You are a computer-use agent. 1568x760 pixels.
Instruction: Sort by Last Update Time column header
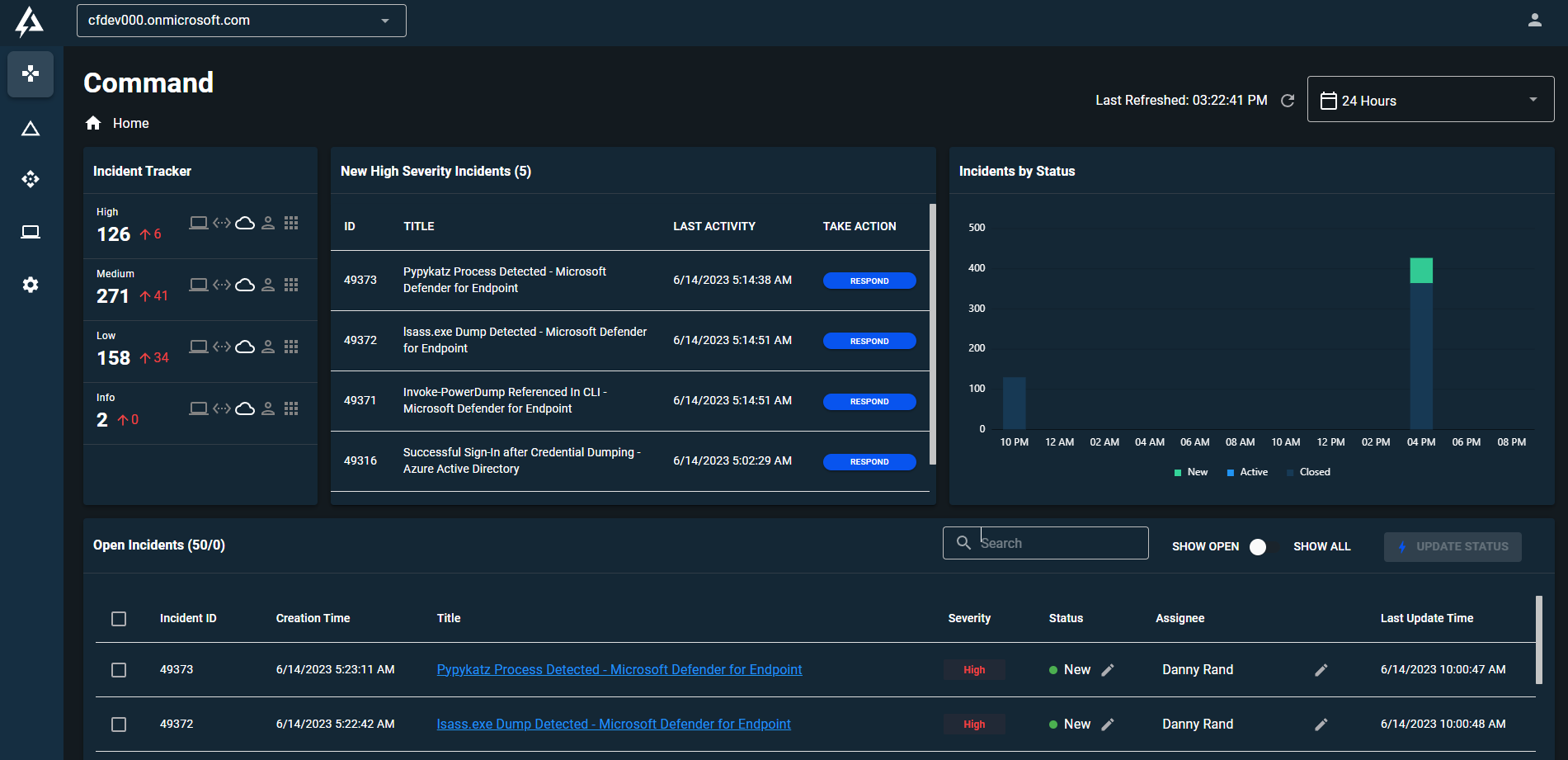click(x=1427, y=618)
